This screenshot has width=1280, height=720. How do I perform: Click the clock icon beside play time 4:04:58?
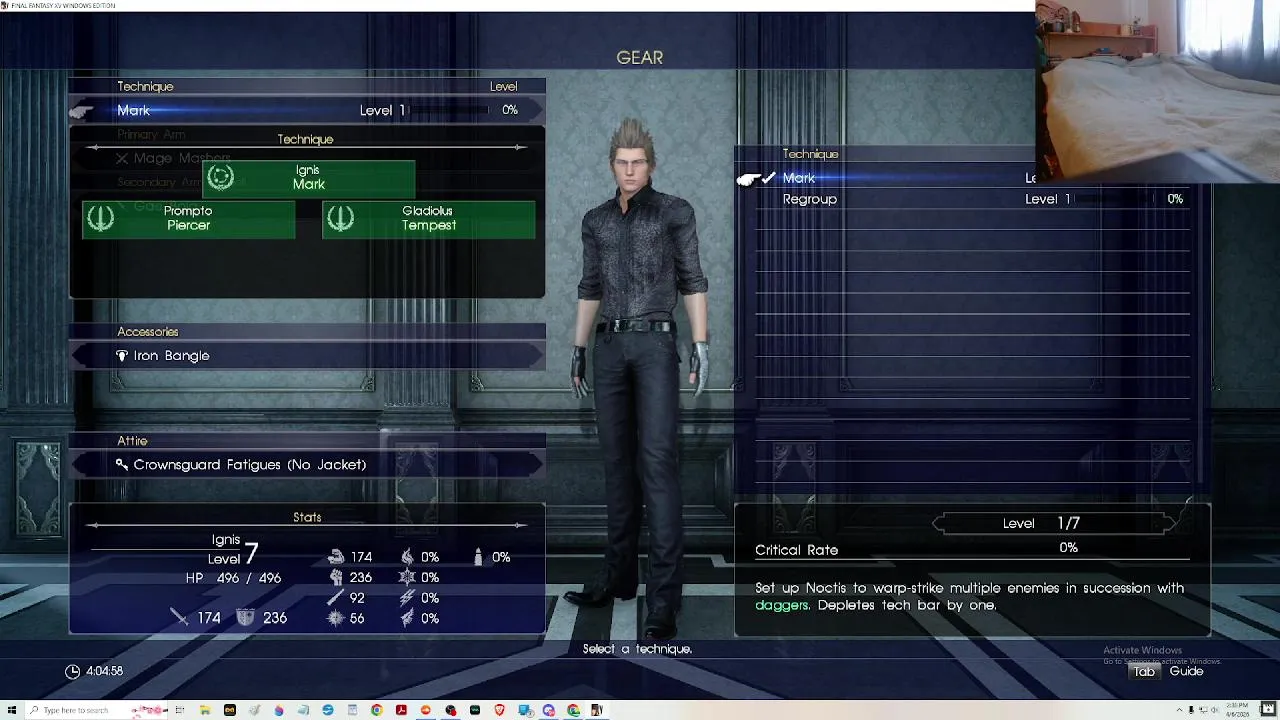[72, 671]
